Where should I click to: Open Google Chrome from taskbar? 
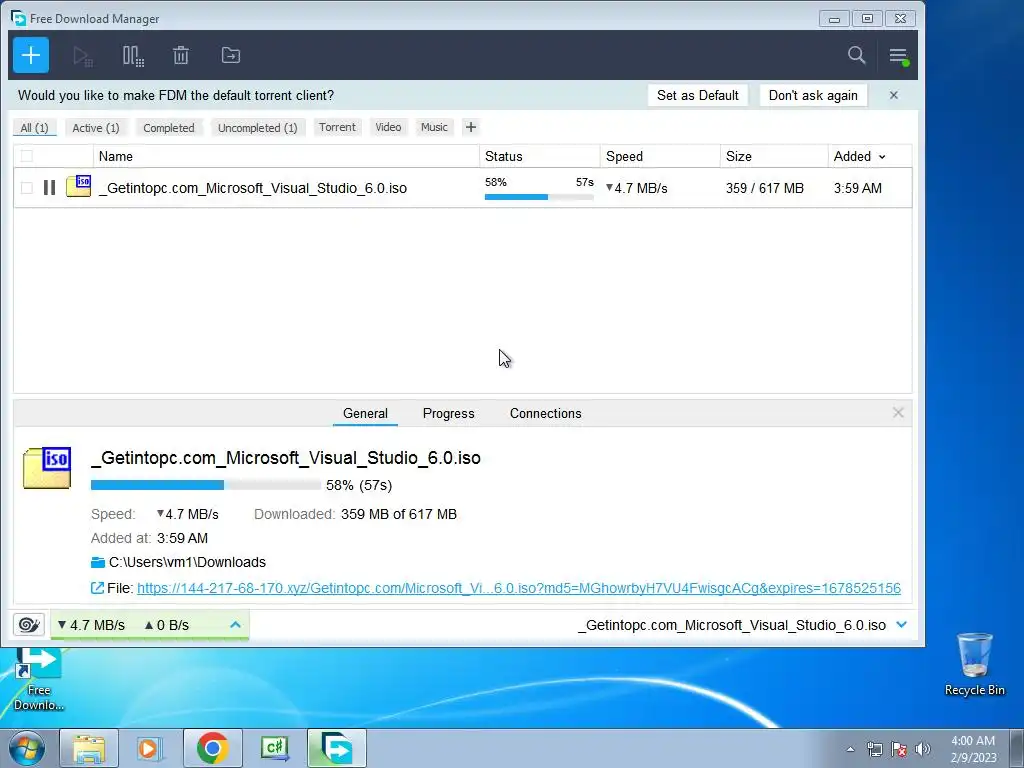pyautogui.click(x=212, y=748)
